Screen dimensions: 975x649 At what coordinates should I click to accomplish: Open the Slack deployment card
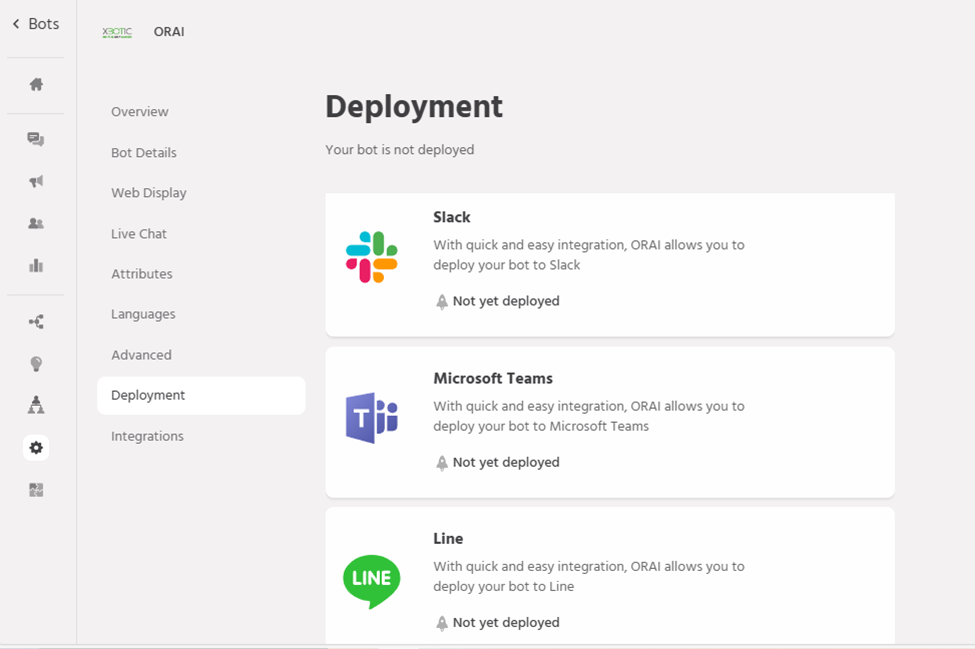[609, 264]
